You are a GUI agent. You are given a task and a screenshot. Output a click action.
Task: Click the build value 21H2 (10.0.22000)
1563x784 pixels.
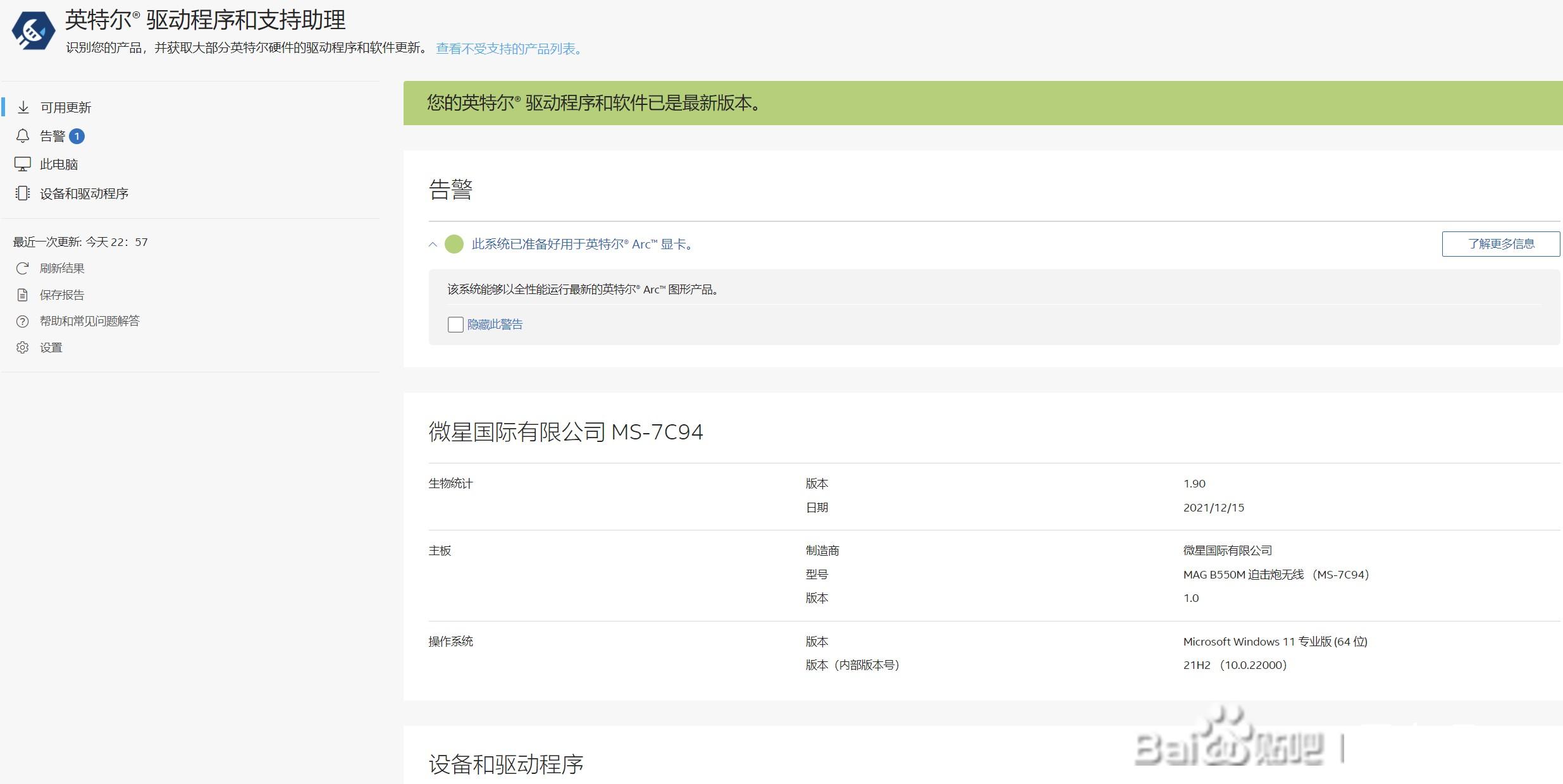pyautogui.click(x=1235, y=665)
